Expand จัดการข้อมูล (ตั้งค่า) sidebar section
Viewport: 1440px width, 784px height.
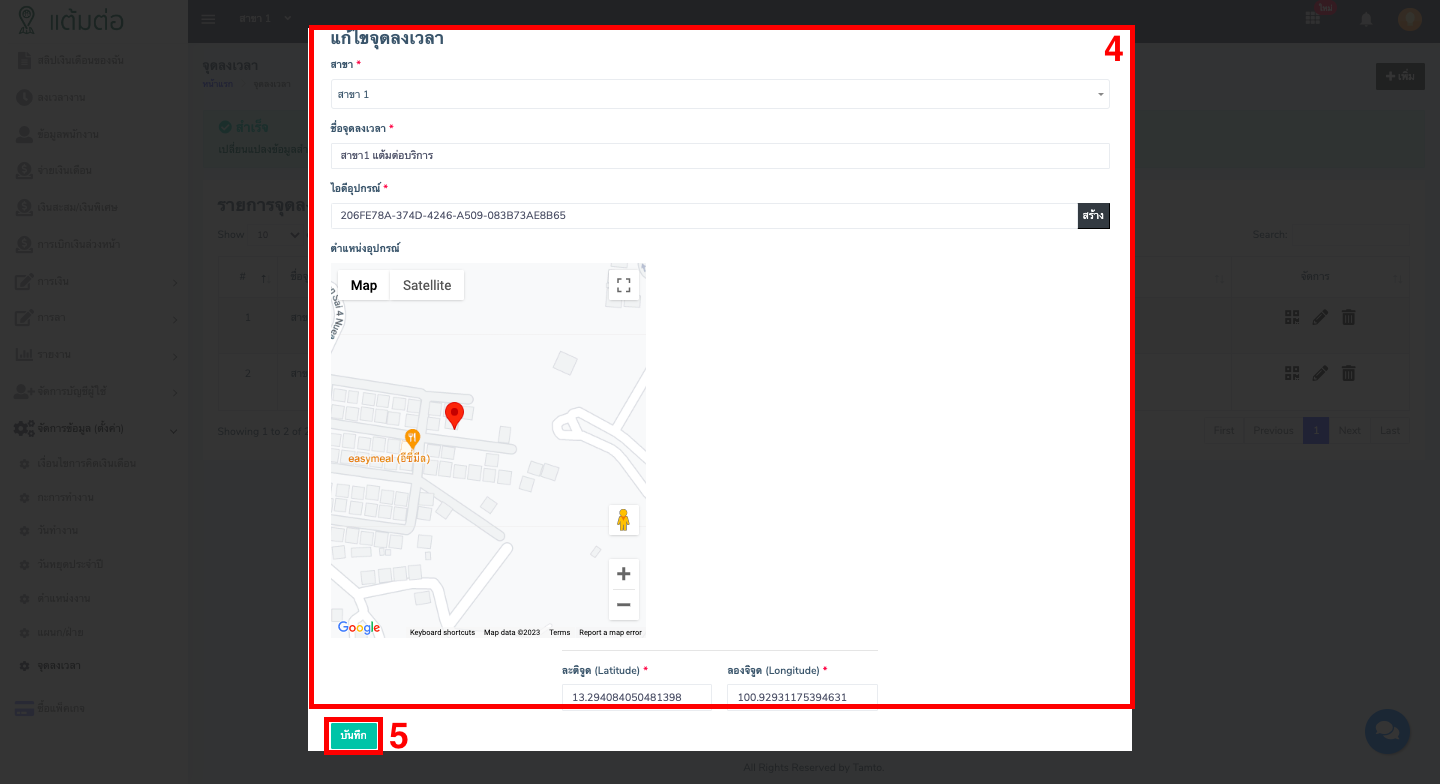[95, 428]
